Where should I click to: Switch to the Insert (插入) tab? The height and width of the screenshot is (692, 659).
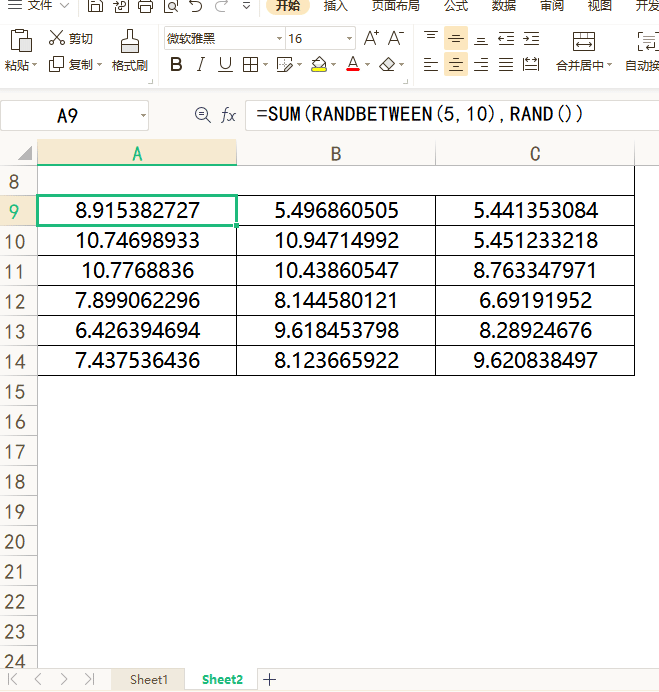(x=335, y=6)
